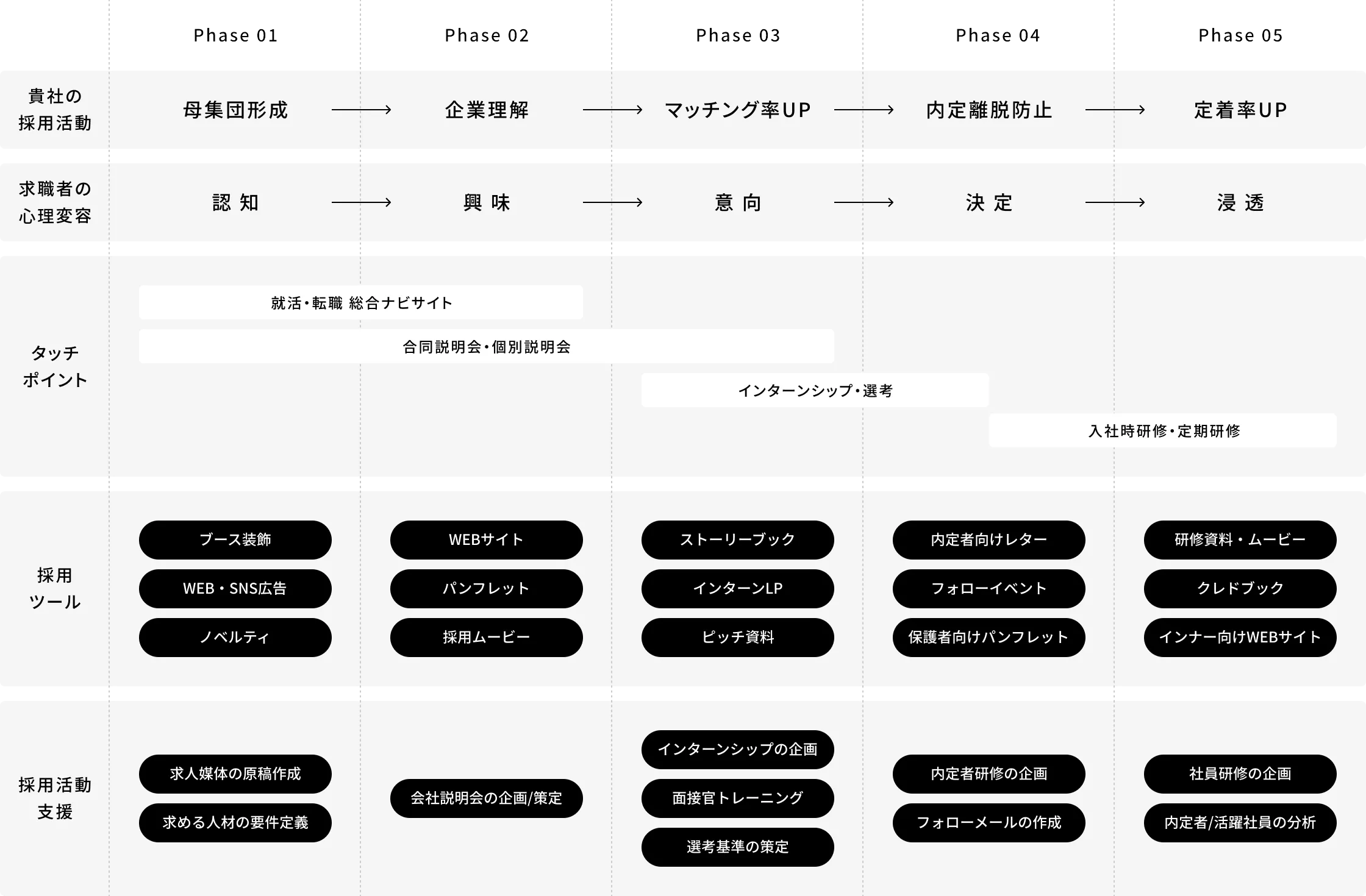Click the インターンLP pill badge
The height and width of the screenshot is (896, 1366).
click(x=737, y=589)
